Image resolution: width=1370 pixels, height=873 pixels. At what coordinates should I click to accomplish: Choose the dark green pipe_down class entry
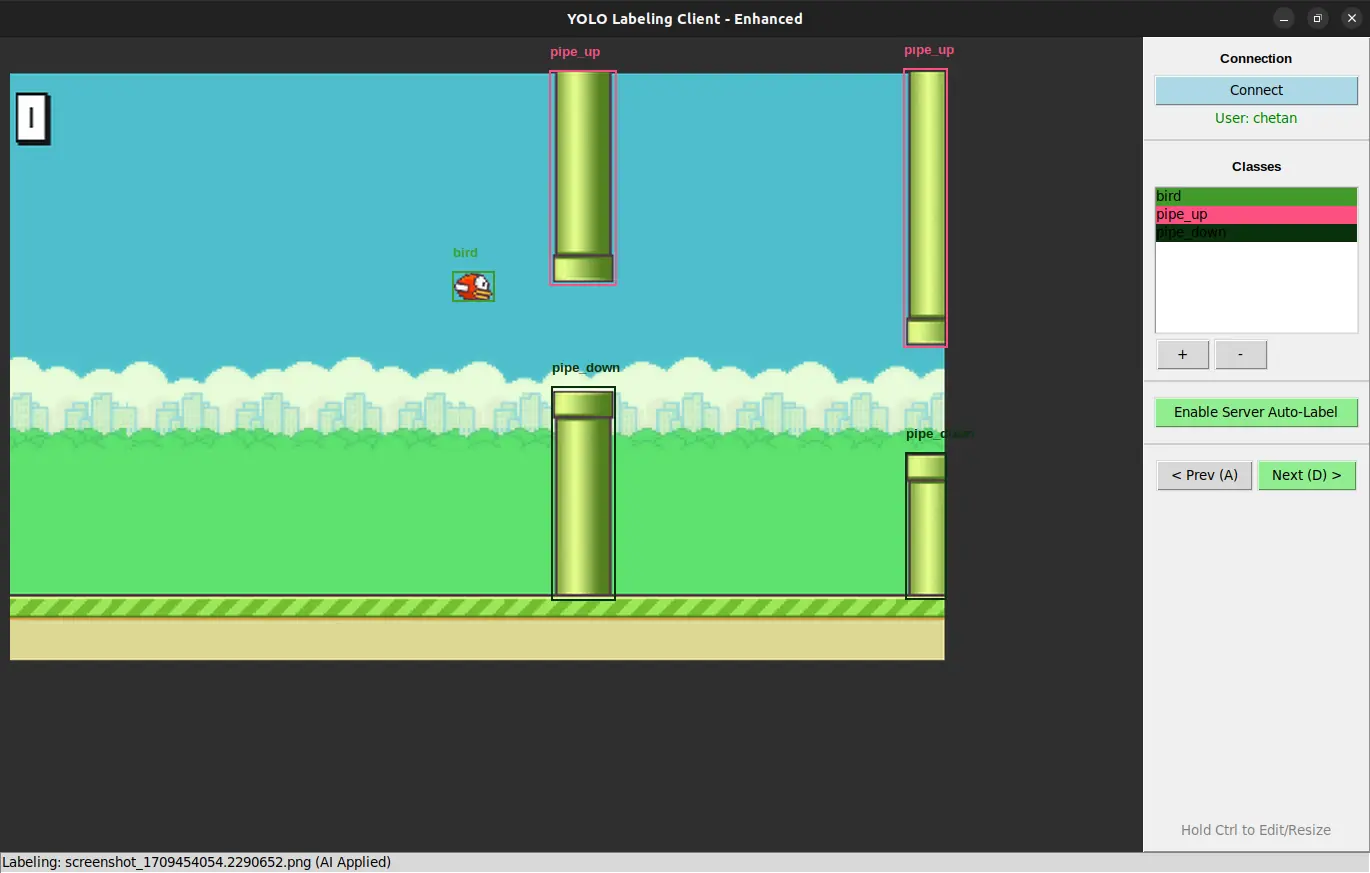pyautogui.click(x=1256, y=232)
